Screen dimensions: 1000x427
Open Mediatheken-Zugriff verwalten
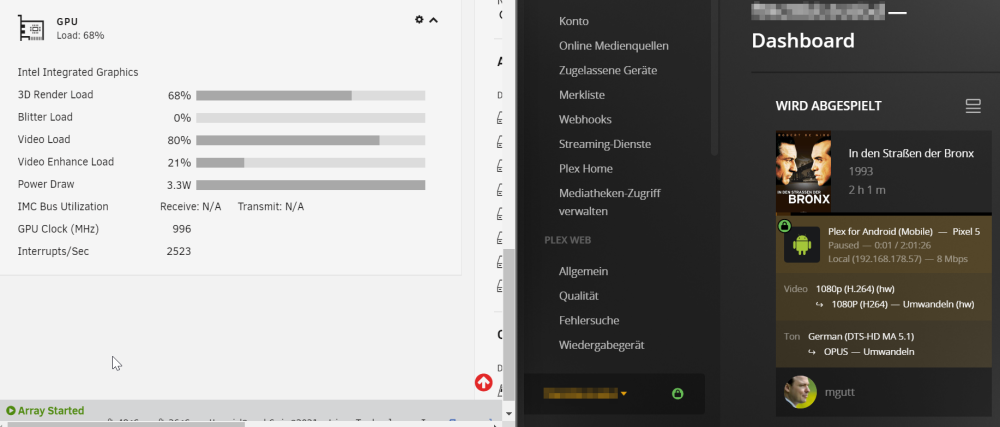tap(610, 202)
